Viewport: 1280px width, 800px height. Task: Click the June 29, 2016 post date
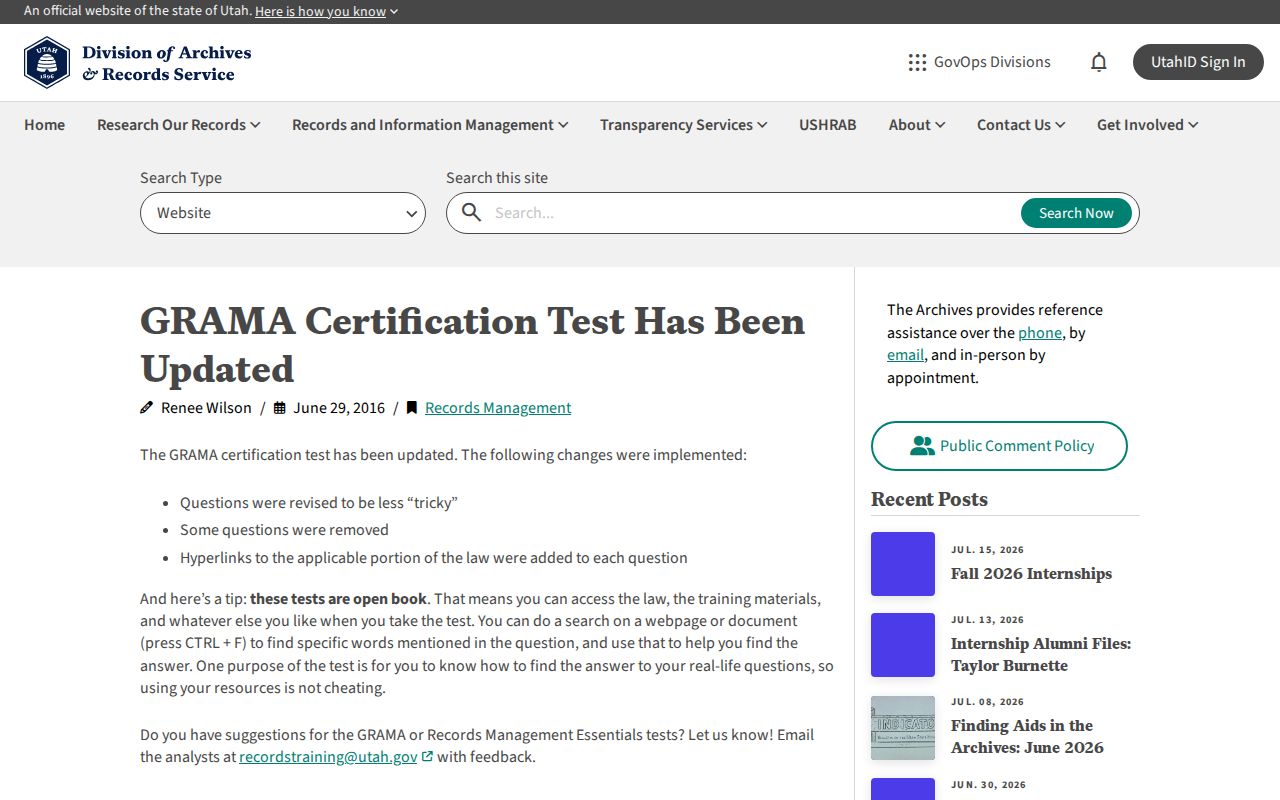point(339,408)
